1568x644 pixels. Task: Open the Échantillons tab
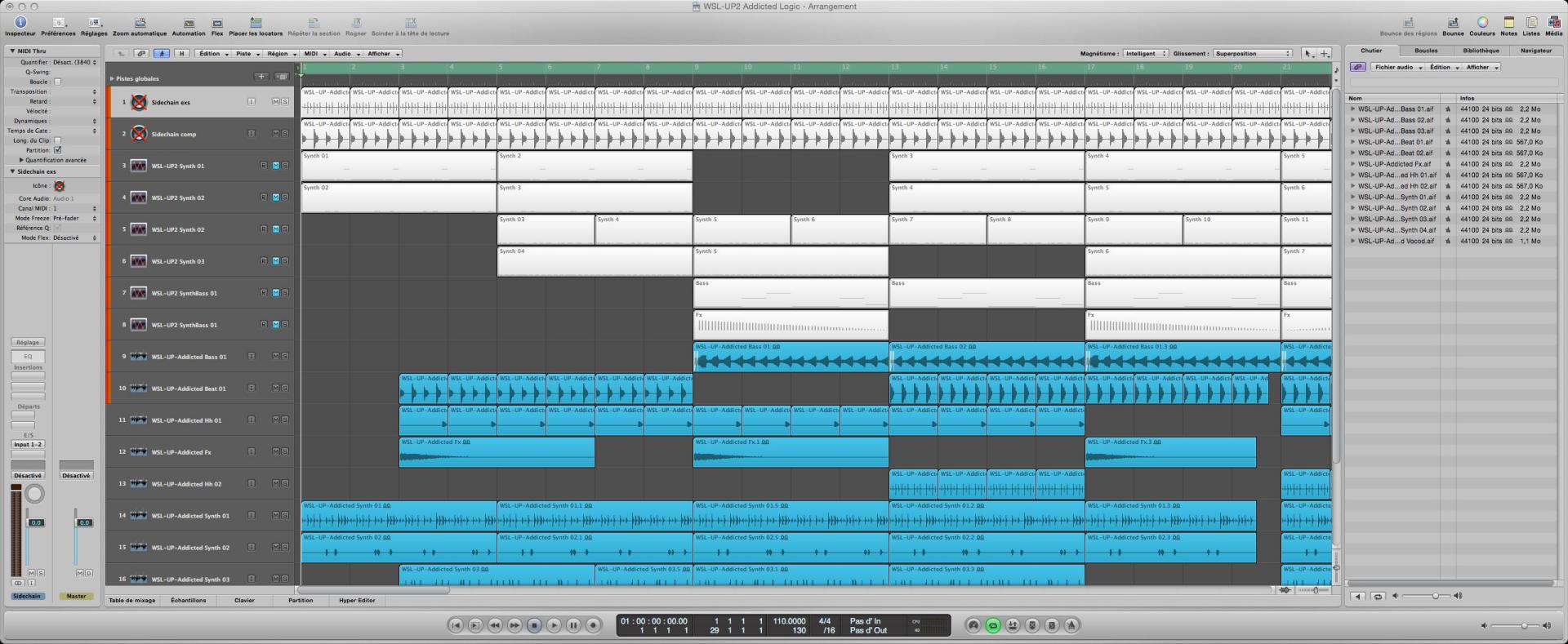tap(189, 600)
